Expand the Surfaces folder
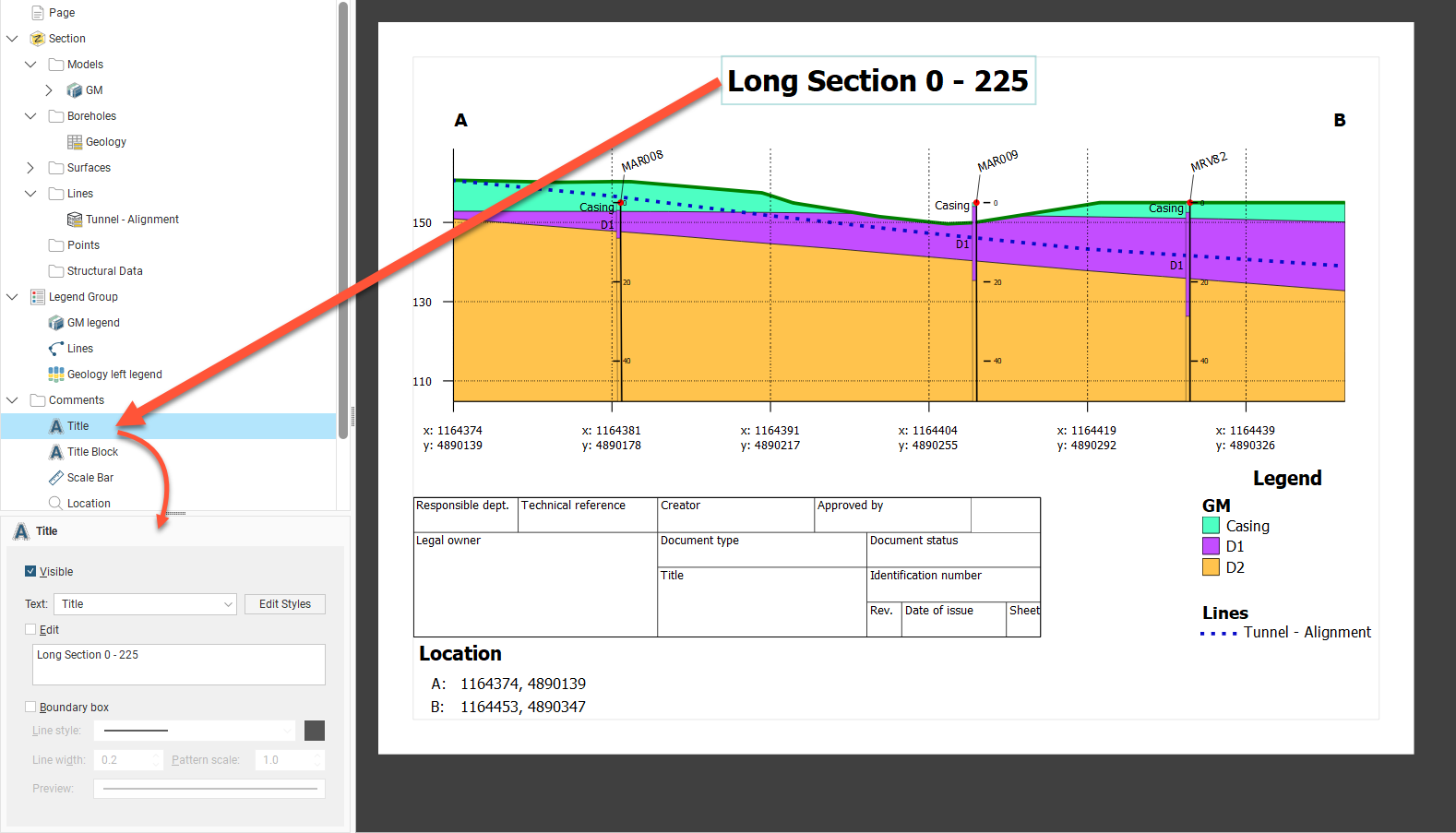 pyautogui.click(x=30, y=168)
